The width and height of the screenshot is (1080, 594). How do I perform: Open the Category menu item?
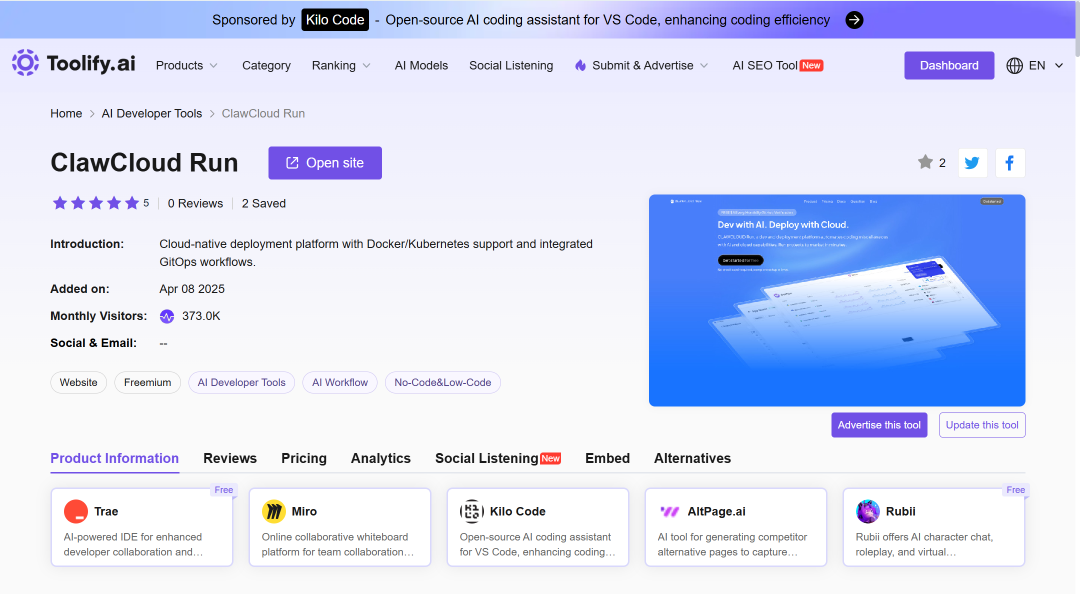coord(267,65)
